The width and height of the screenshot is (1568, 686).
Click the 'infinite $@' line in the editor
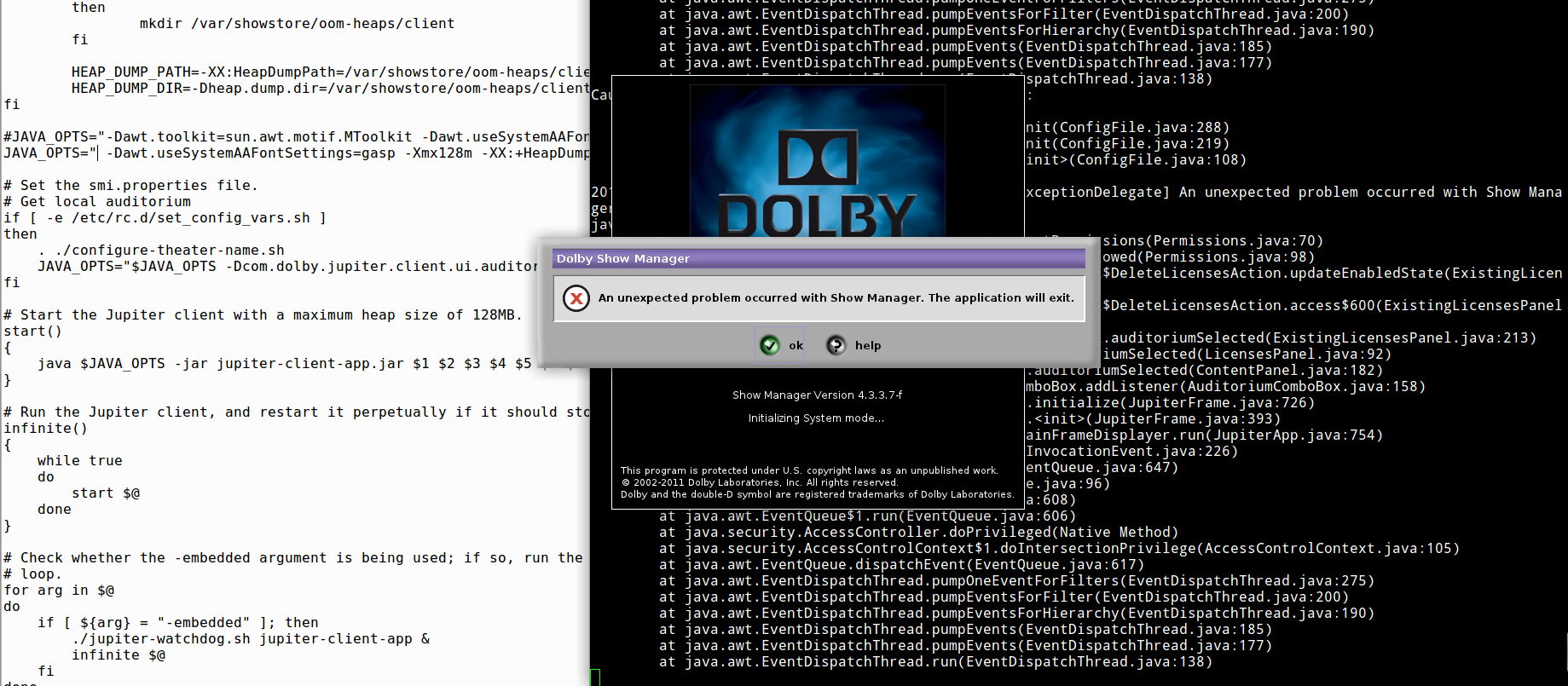tap(119, 655)
